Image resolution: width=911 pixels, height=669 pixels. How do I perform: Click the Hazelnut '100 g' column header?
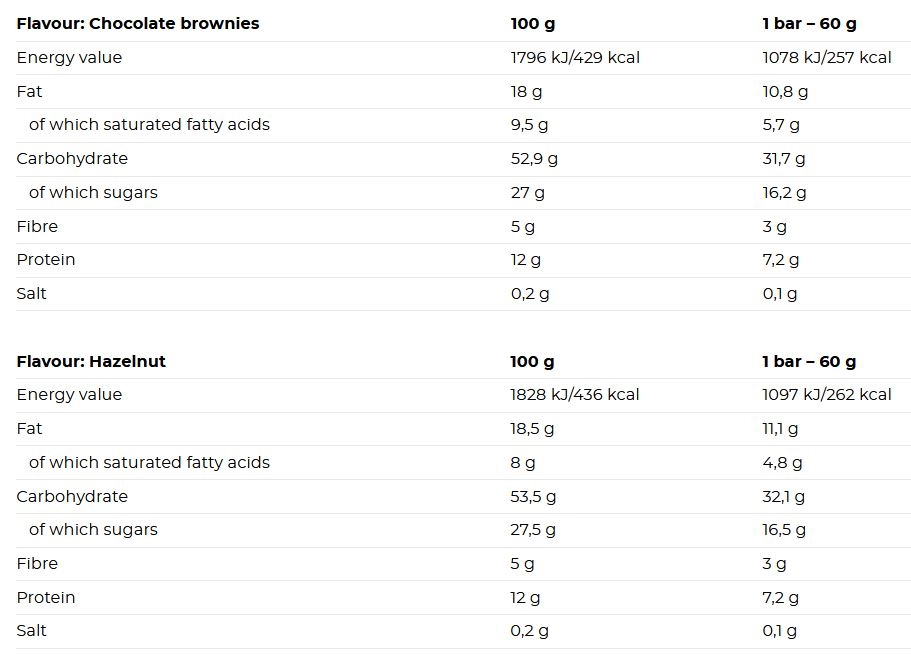point(532,361)
